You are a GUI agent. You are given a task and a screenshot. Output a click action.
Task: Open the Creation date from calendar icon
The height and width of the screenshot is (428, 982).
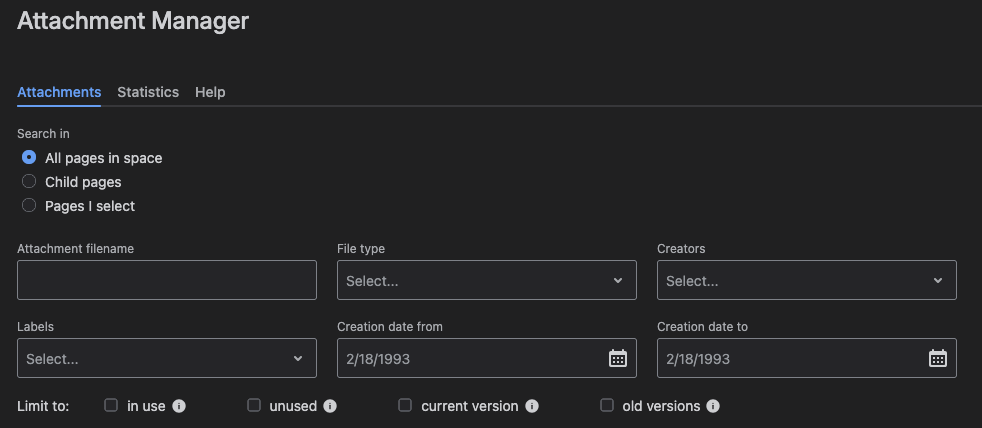pyautogui.click(x=618, y=358)
